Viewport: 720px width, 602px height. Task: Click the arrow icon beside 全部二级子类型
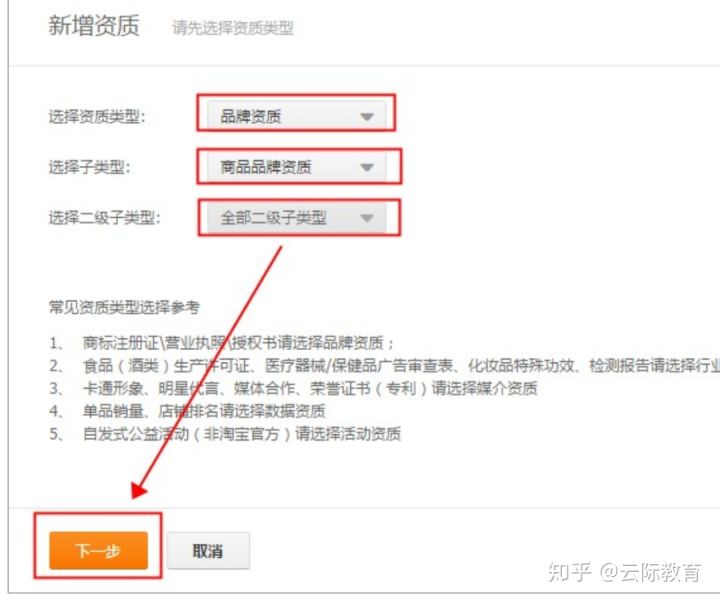pyautogui.click(x=366, y=218)
